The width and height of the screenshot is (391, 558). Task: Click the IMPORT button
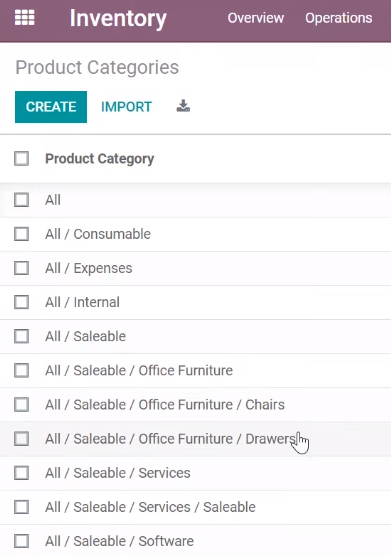126,107
